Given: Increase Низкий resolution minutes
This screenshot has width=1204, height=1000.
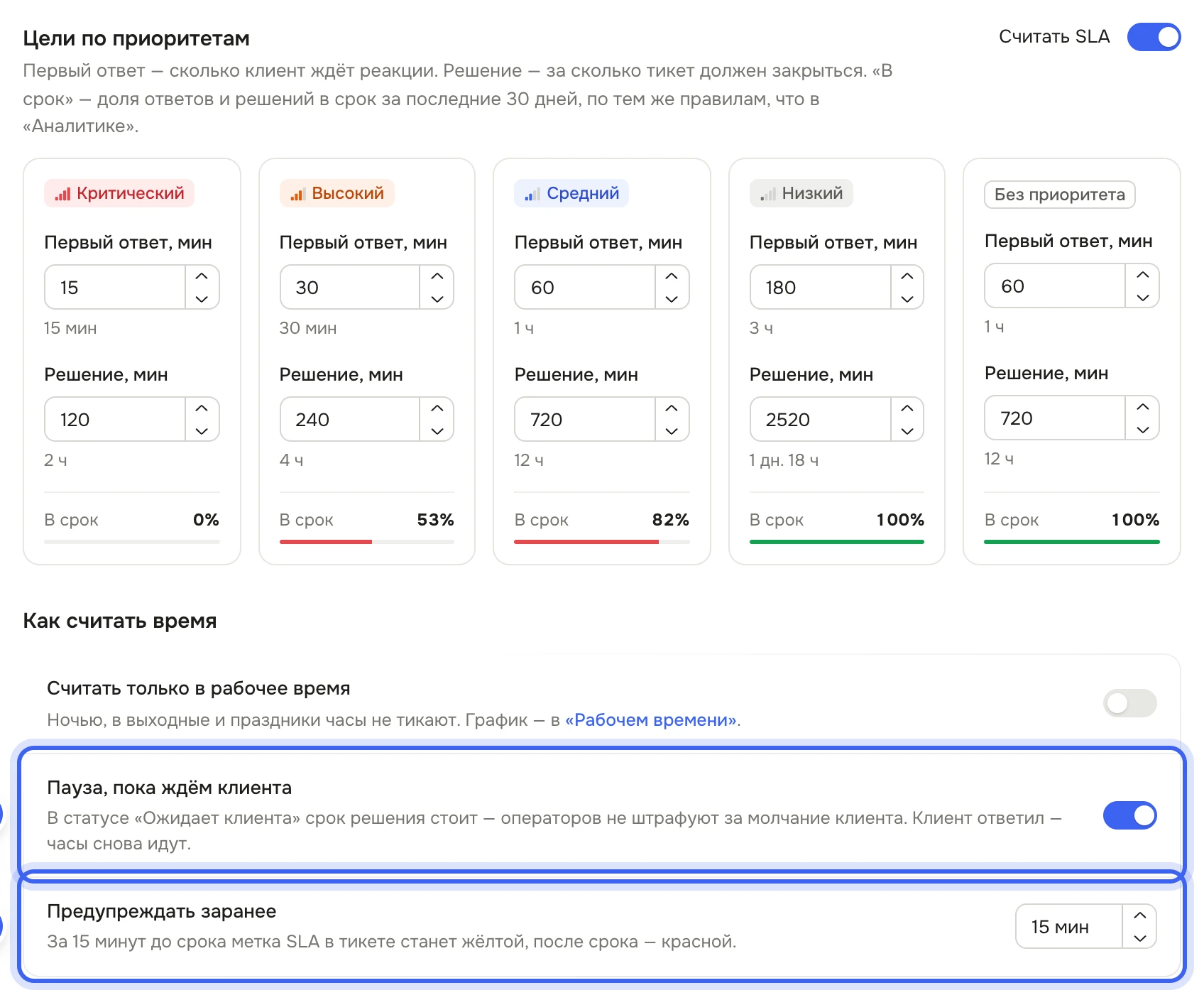Looking at the screenshot, I should click(x=907, y=408).
